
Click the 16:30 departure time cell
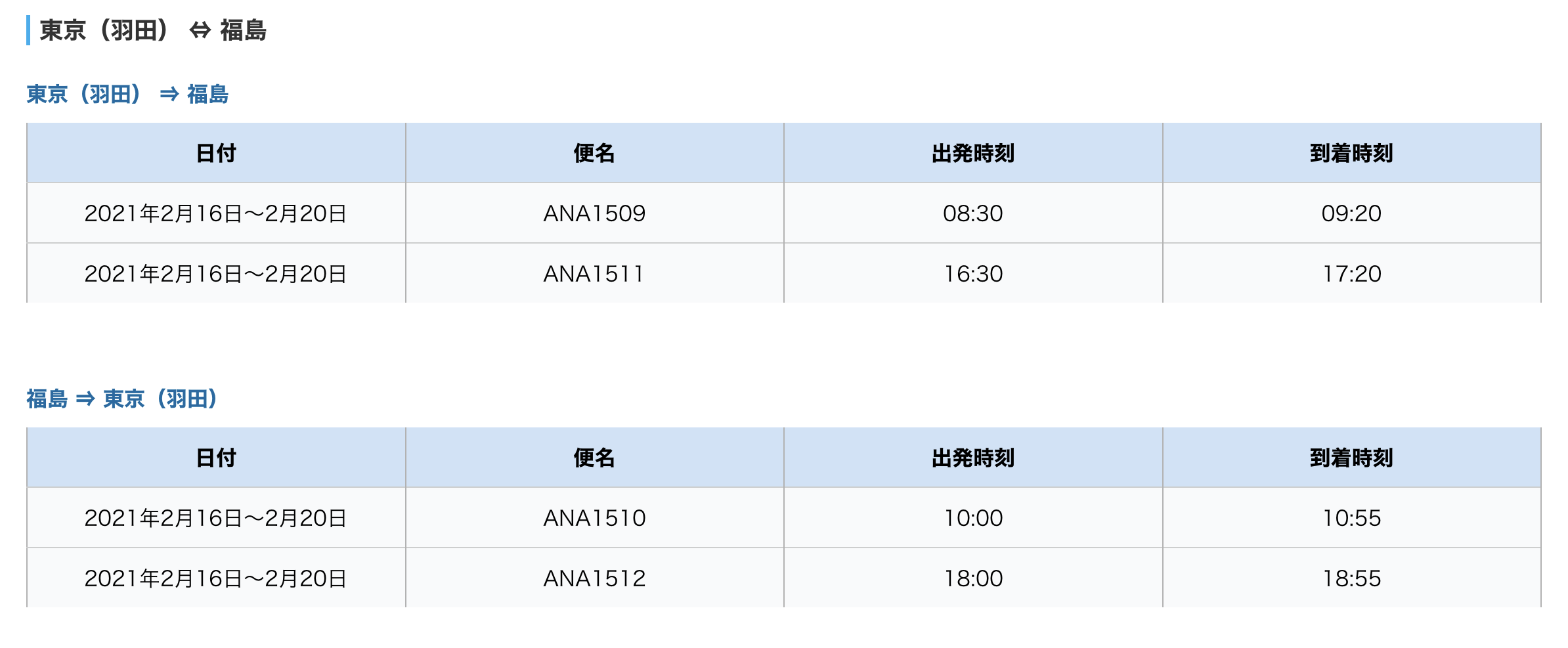coord(973,274)
